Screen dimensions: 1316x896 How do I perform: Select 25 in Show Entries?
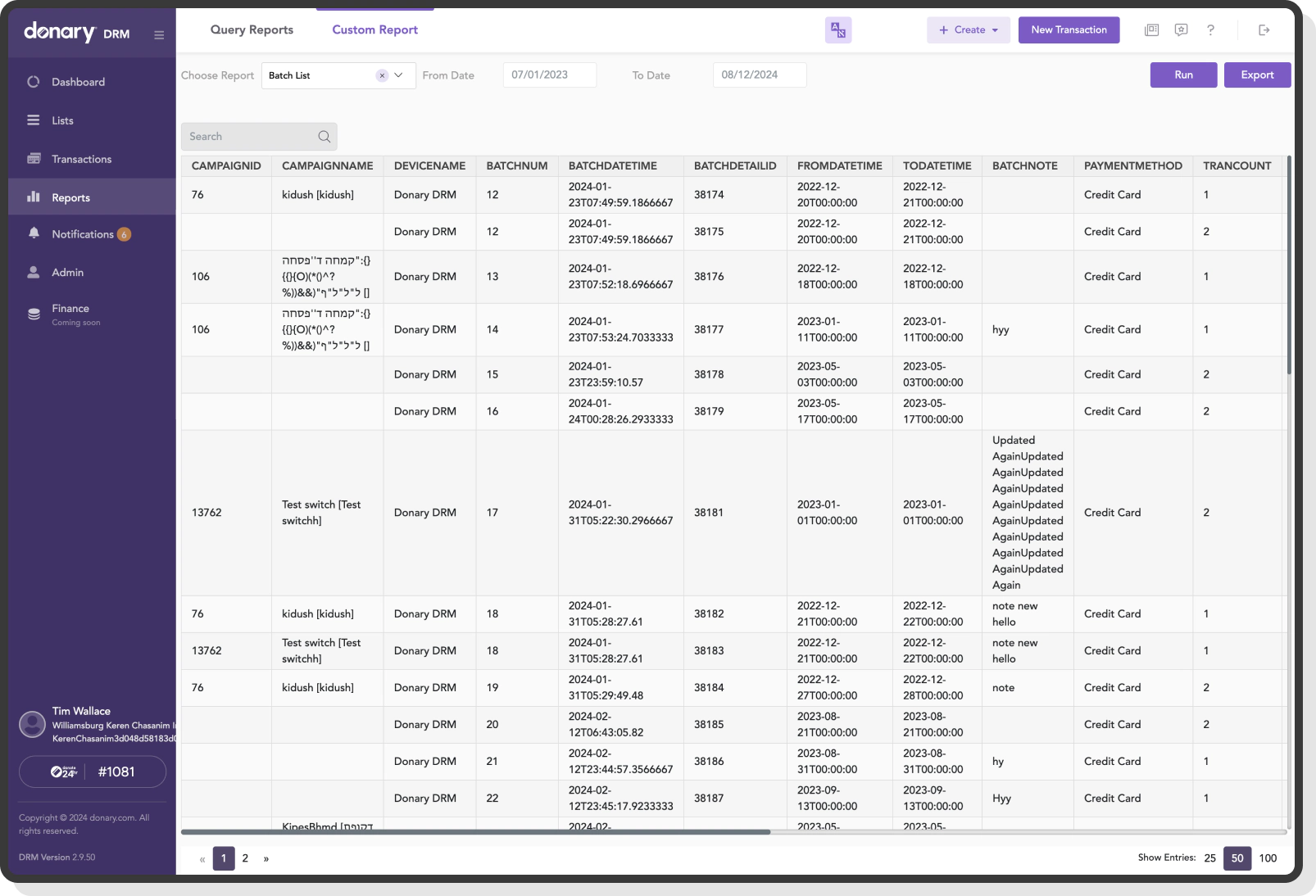(1209, 858)
